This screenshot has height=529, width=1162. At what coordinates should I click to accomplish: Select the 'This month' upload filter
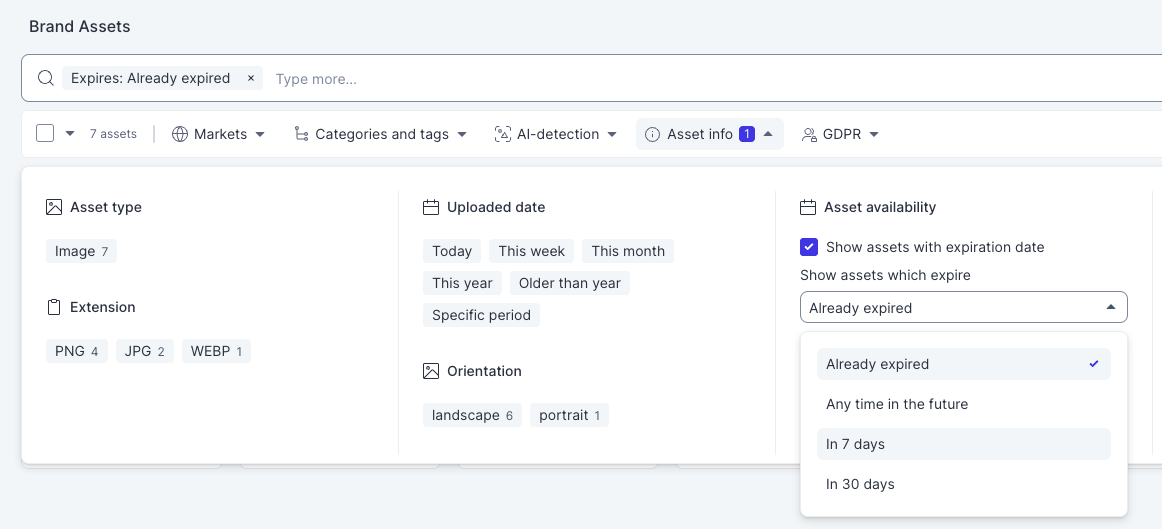[x=628, y=251]
